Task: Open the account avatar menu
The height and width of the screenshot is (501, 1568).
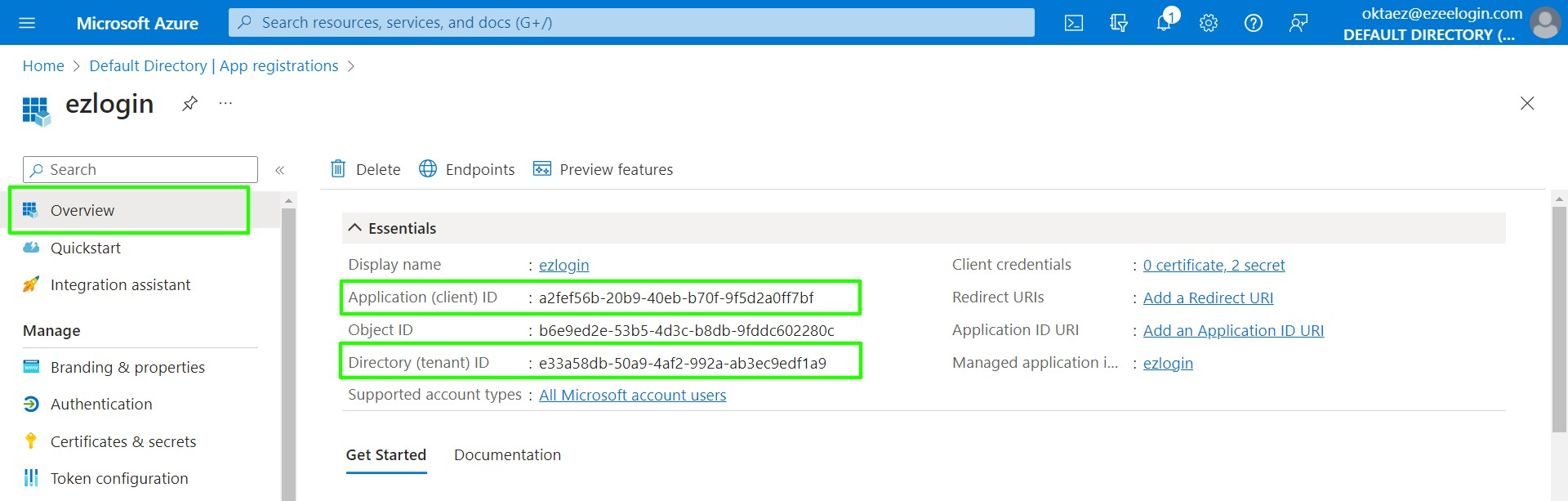Action: (x=1545, y=23)
